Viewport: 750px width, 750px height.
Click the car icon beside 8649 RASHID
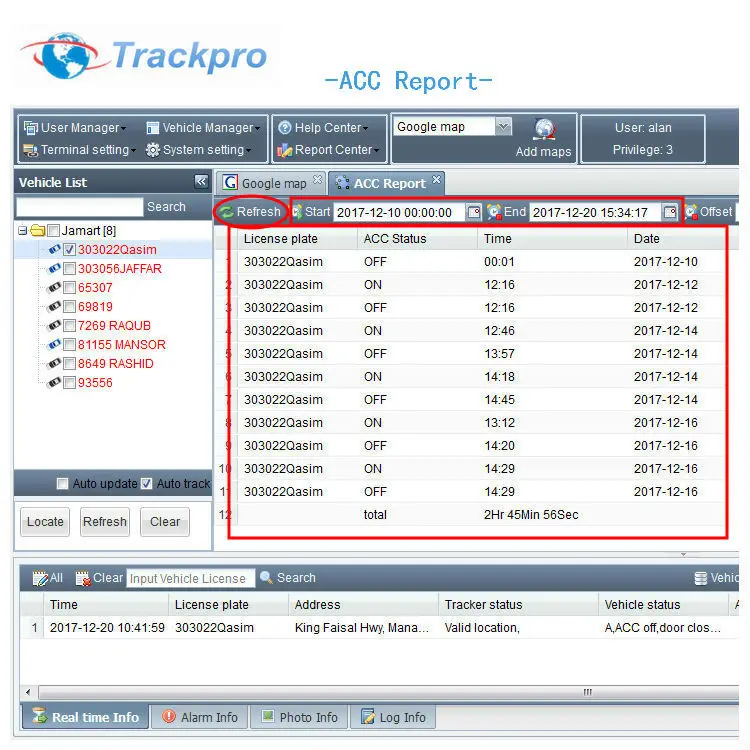tap(54, 363)
